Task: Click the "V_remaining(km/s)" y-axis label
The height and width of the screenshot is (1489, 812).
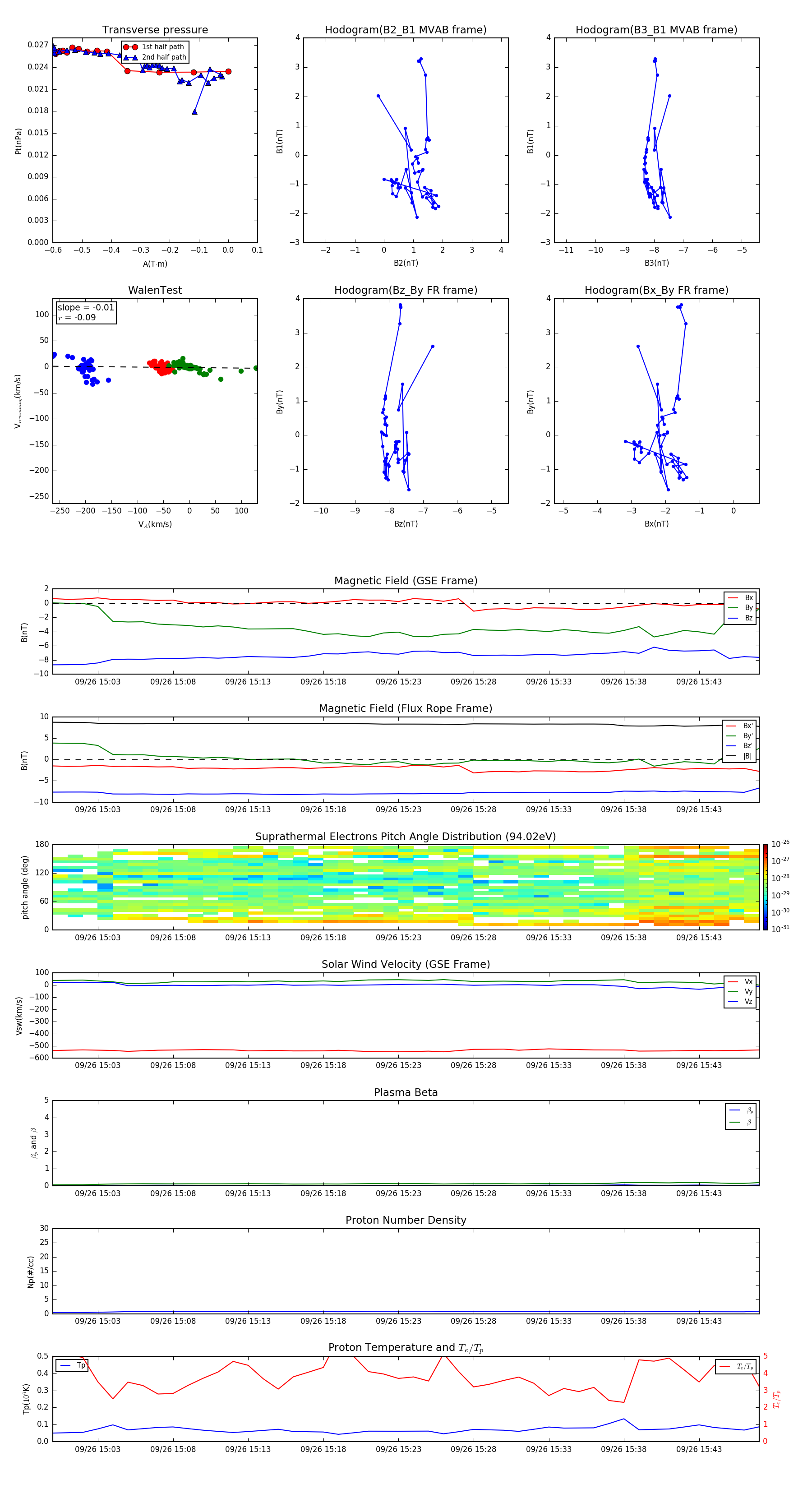Action: pos(18,401)
